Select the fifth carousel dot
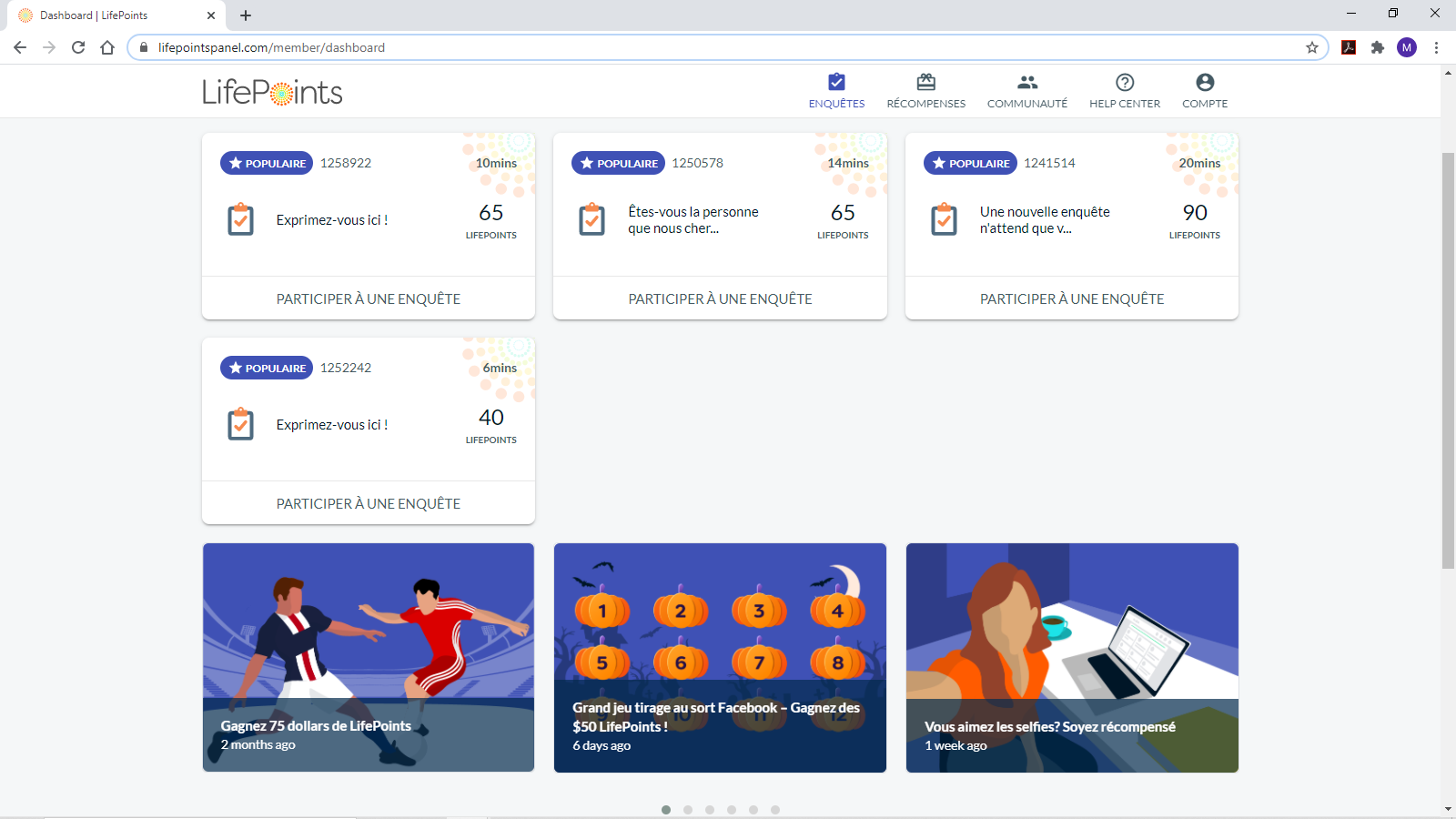This screenshot has height=819, width=1456. pyautogui.click(x=753, y=810)
